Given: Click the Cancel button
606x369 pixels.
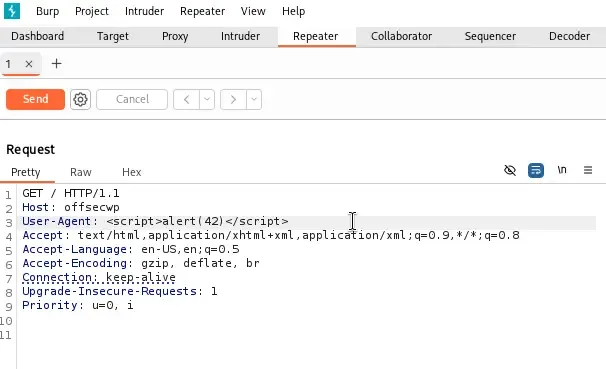Looking at the screenshot, I should [132, 100].
